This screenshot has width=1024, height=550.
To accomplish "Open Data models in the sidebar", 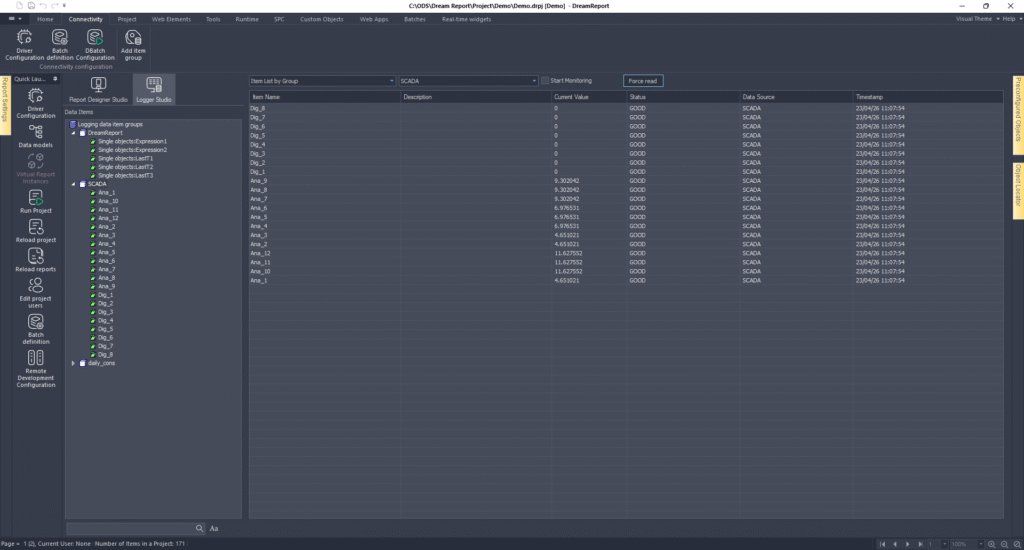I will 36,137.
